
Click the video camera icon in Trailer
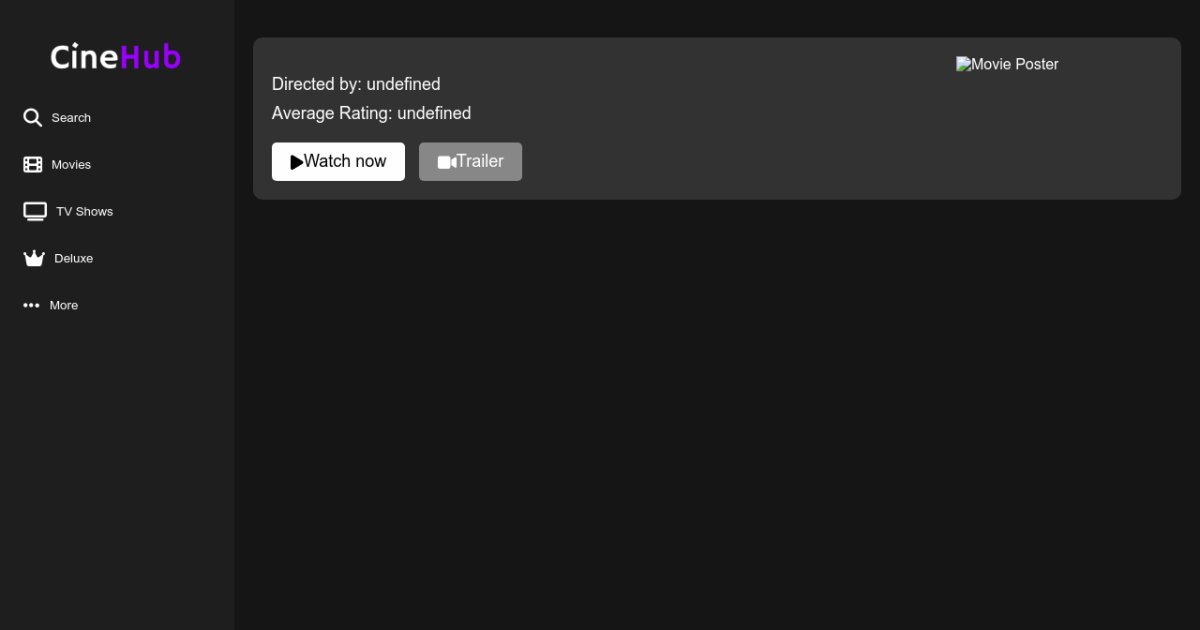[x=446, y=162]
